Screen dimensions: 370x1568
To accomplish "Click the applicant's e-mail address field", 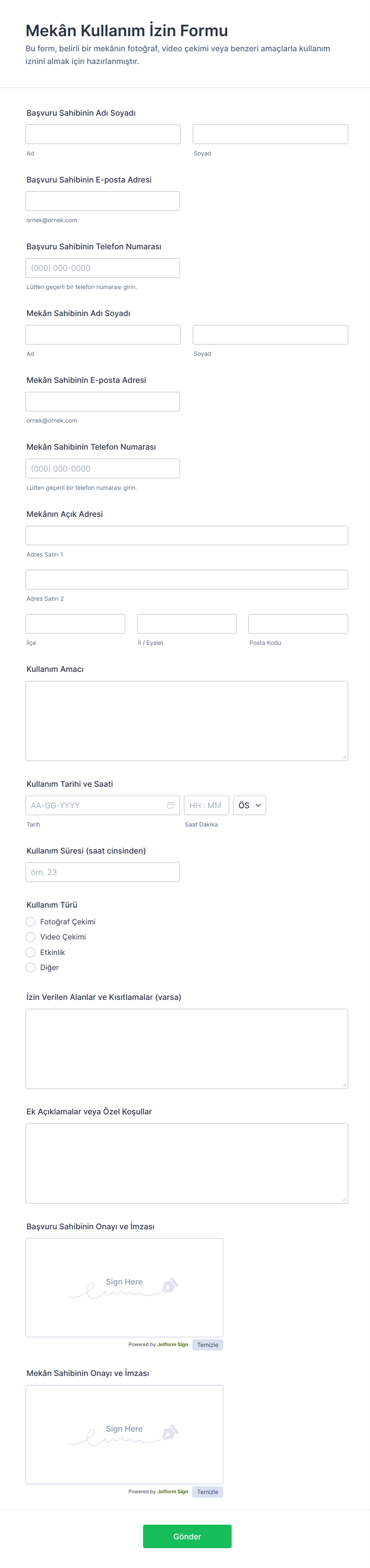I will [x=102, y=201].
